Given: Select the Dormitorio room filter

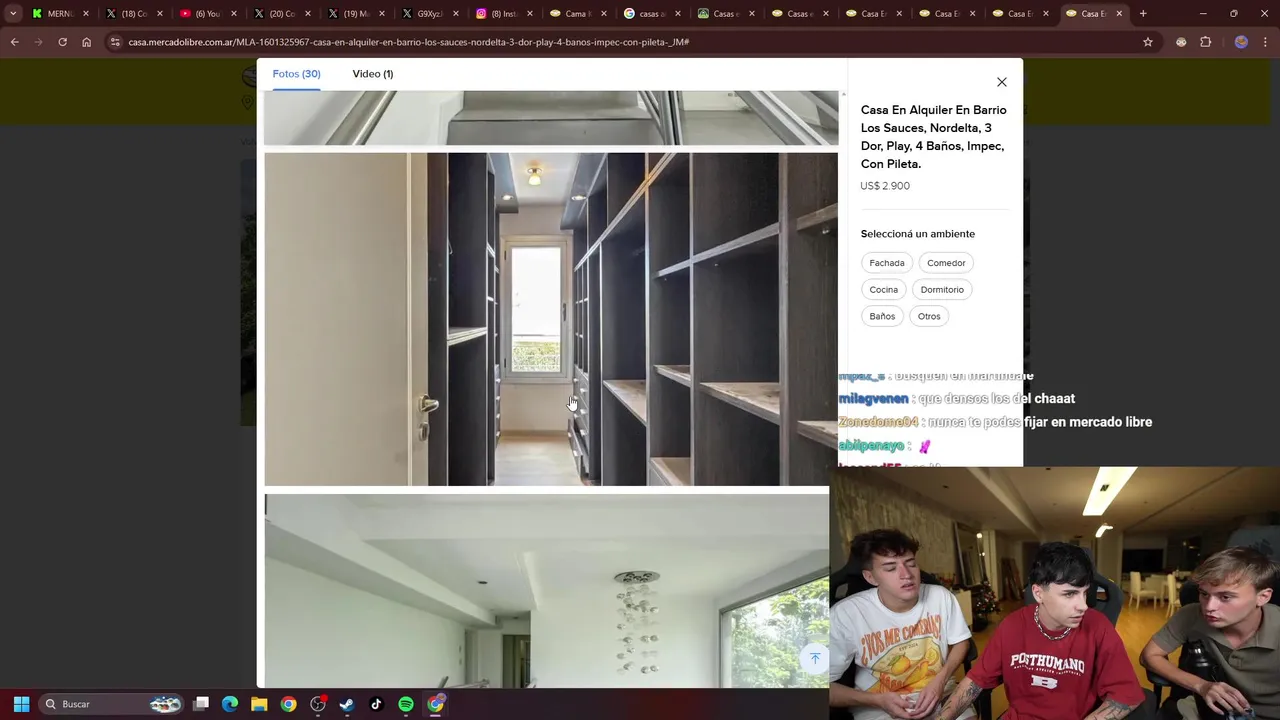Looking at the screenshot, I should (x=942, y=290).
